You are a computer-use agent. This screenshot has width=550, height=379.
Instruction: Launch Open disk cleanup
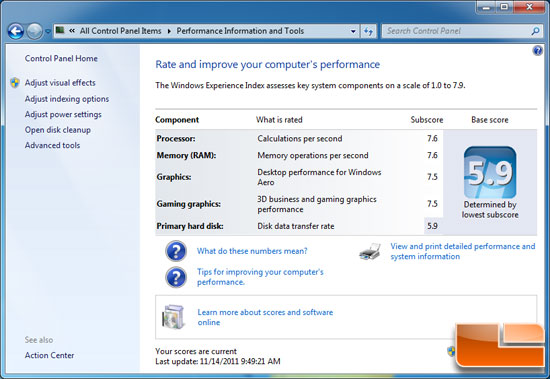(x=58, y=130)
